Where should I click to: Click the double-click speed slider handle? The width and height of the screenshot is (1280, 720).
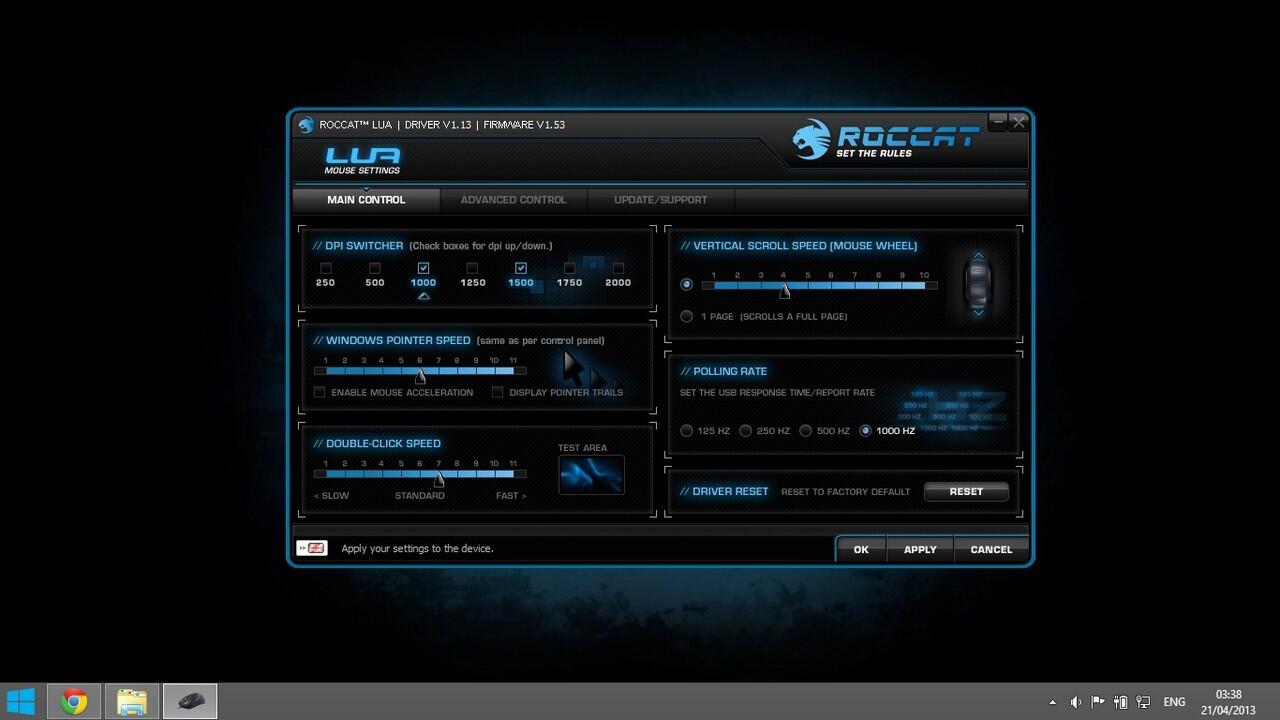tap(438, 478)
